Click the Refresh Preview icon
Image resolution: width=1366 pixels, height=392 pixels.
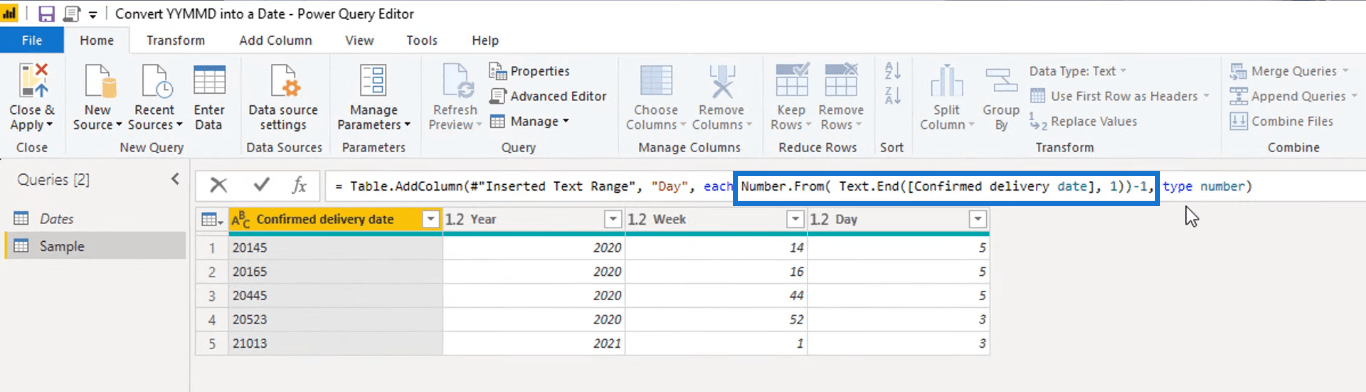point(455,81)
